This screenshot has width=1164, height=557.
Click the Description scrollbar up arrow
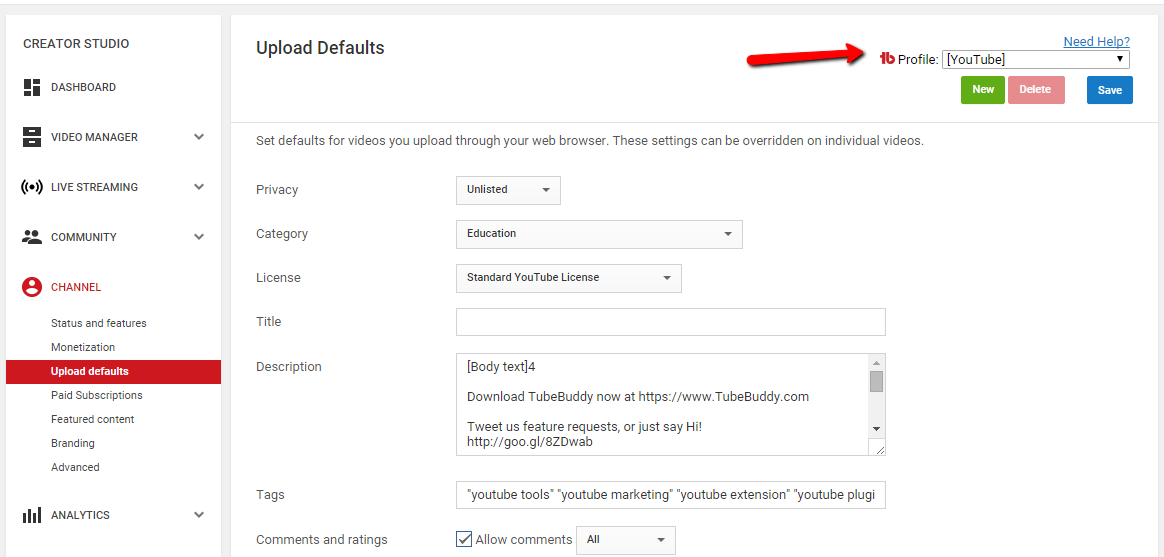(876, 362)
